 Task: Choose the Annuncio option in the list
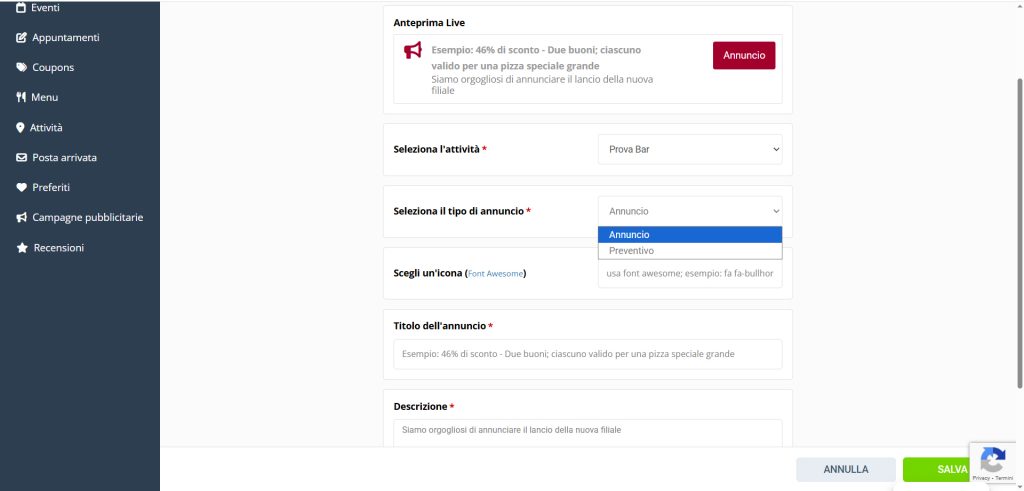[x=690, y=235]
